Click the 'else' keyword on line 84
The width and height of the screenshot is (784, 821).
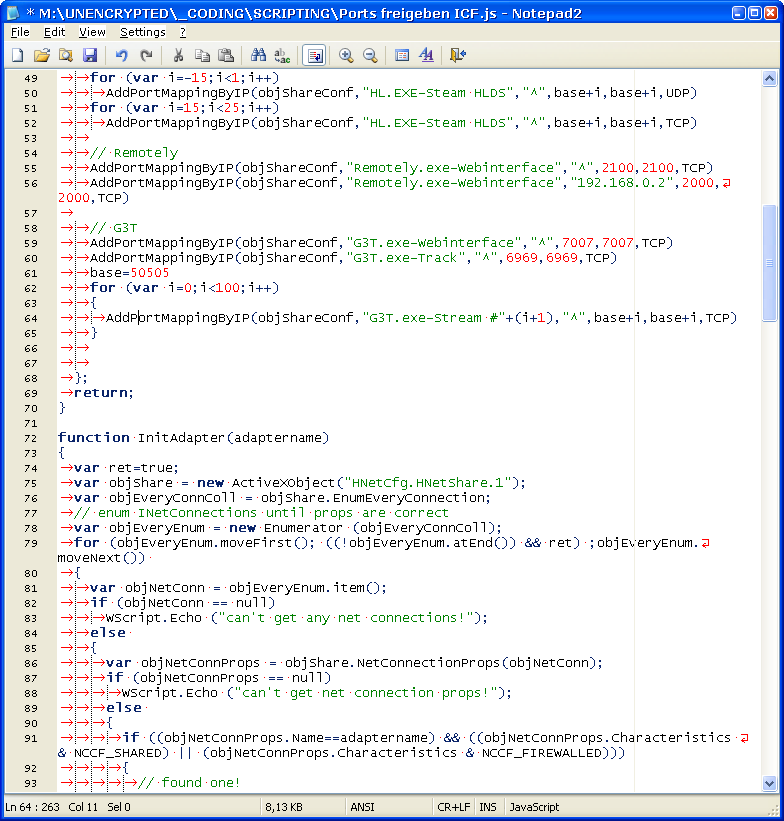pyautogui.click(x=108, y=633)
